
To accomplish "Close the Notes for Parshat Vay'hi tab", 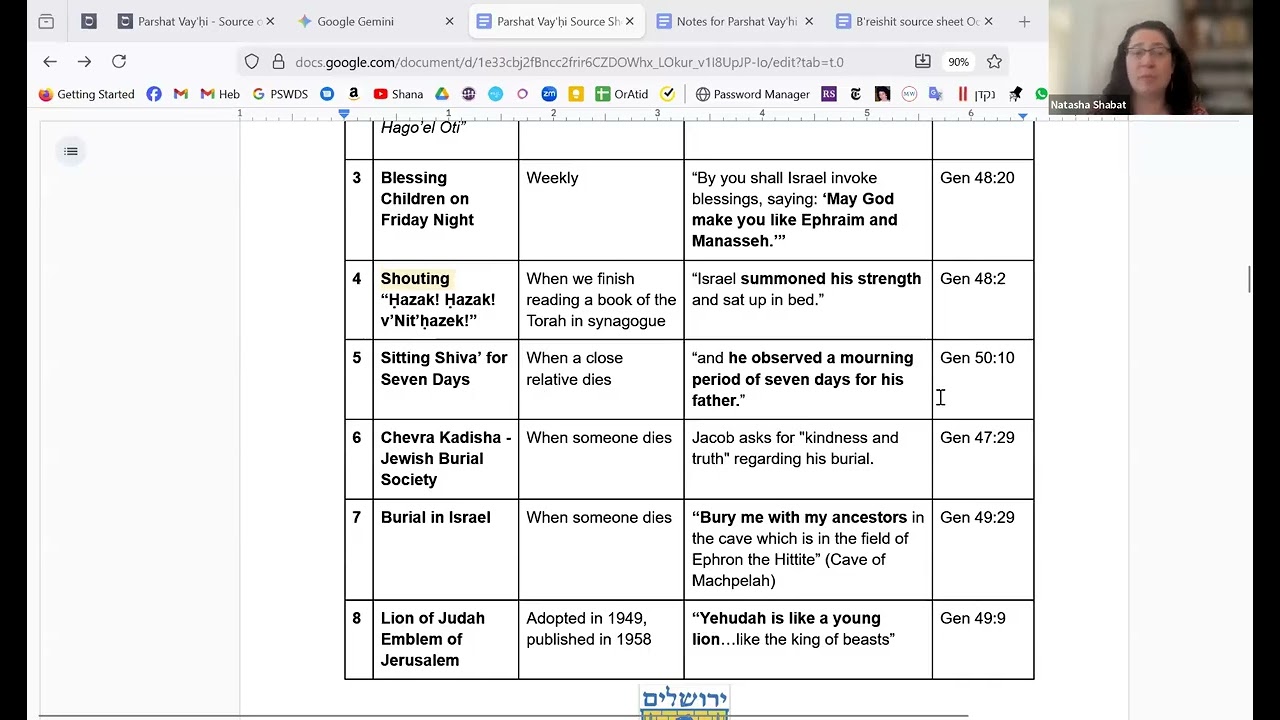I will pyautogui.click(x=809, y=21).
